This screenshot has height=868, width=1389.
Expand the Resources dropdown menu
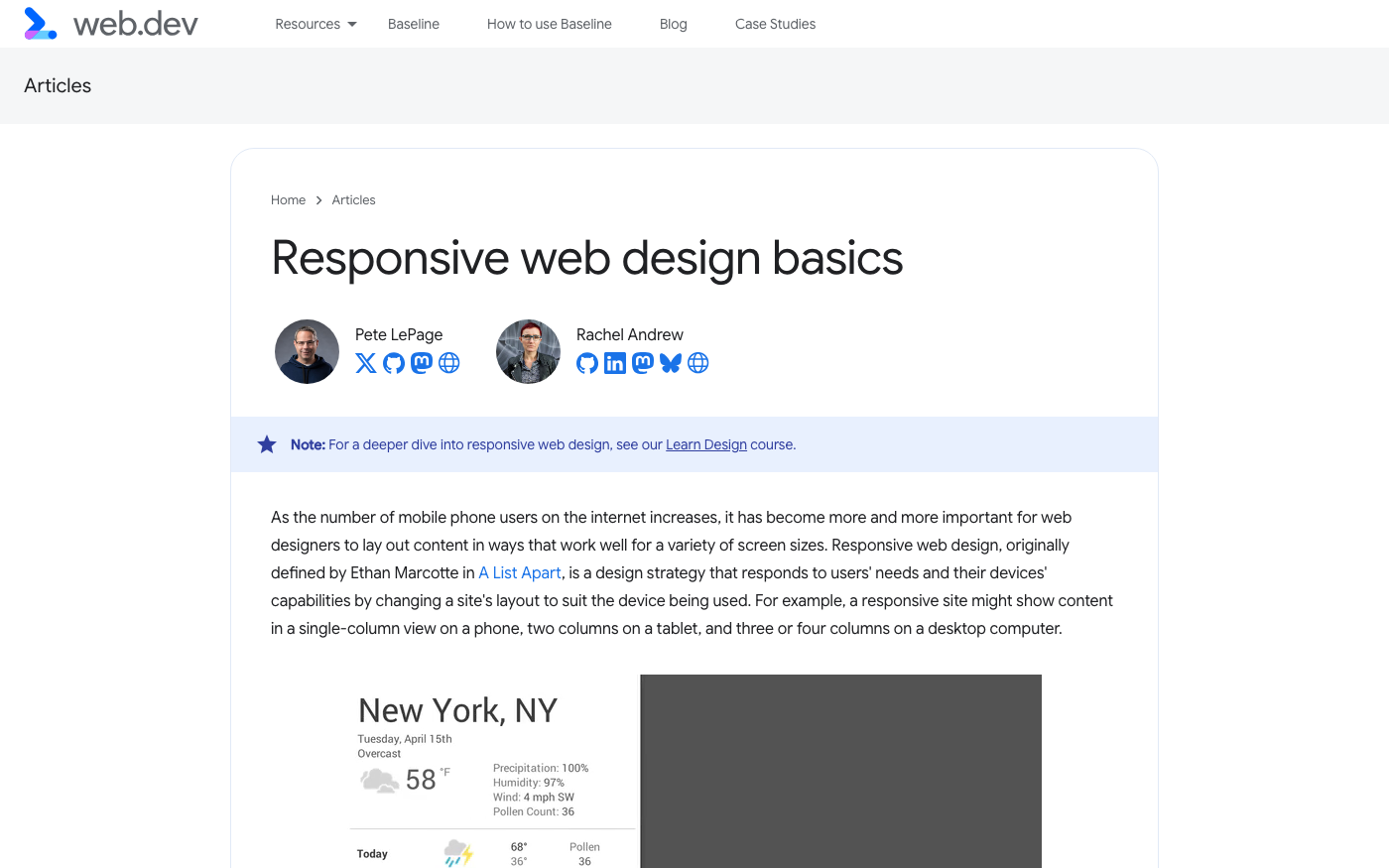tap(316, 24)
